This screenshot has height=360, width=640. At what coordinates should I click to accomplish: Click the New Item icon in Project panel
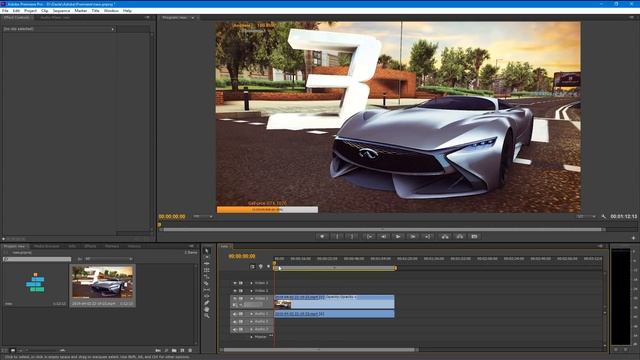click(x=182, y=350)
